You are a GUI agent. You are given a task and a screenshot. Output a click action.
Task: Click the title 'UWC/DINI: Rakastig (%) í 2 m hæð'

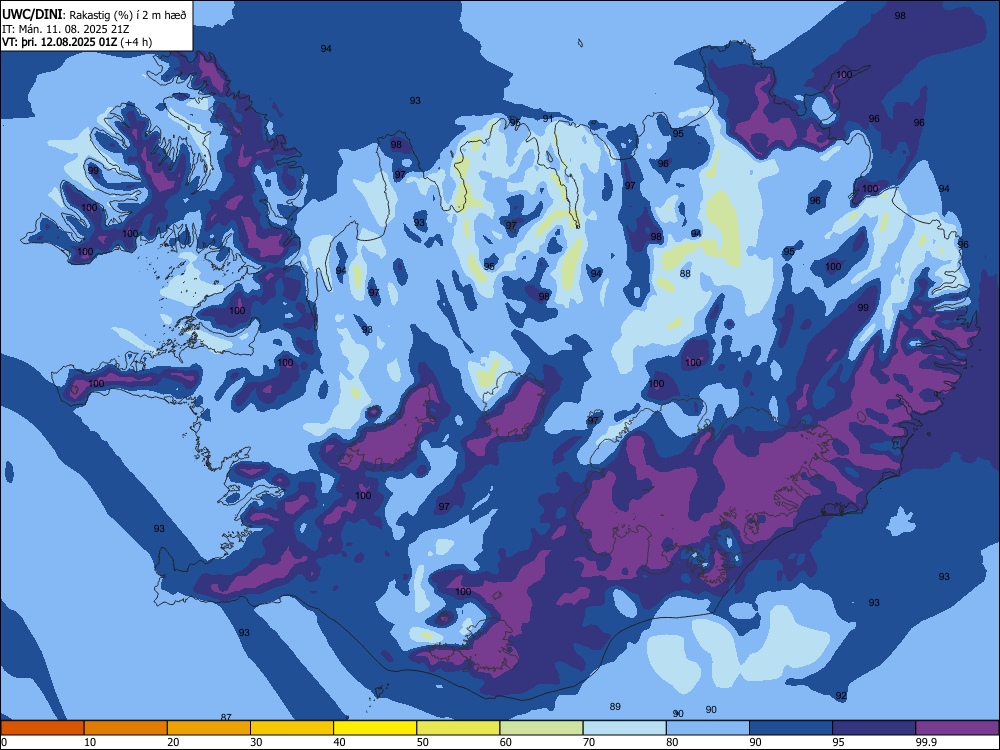click(x=94, y=15)
